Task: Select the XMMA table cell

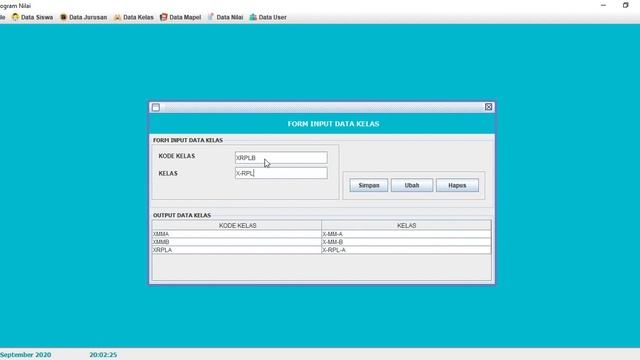Action: coord(237,234)
